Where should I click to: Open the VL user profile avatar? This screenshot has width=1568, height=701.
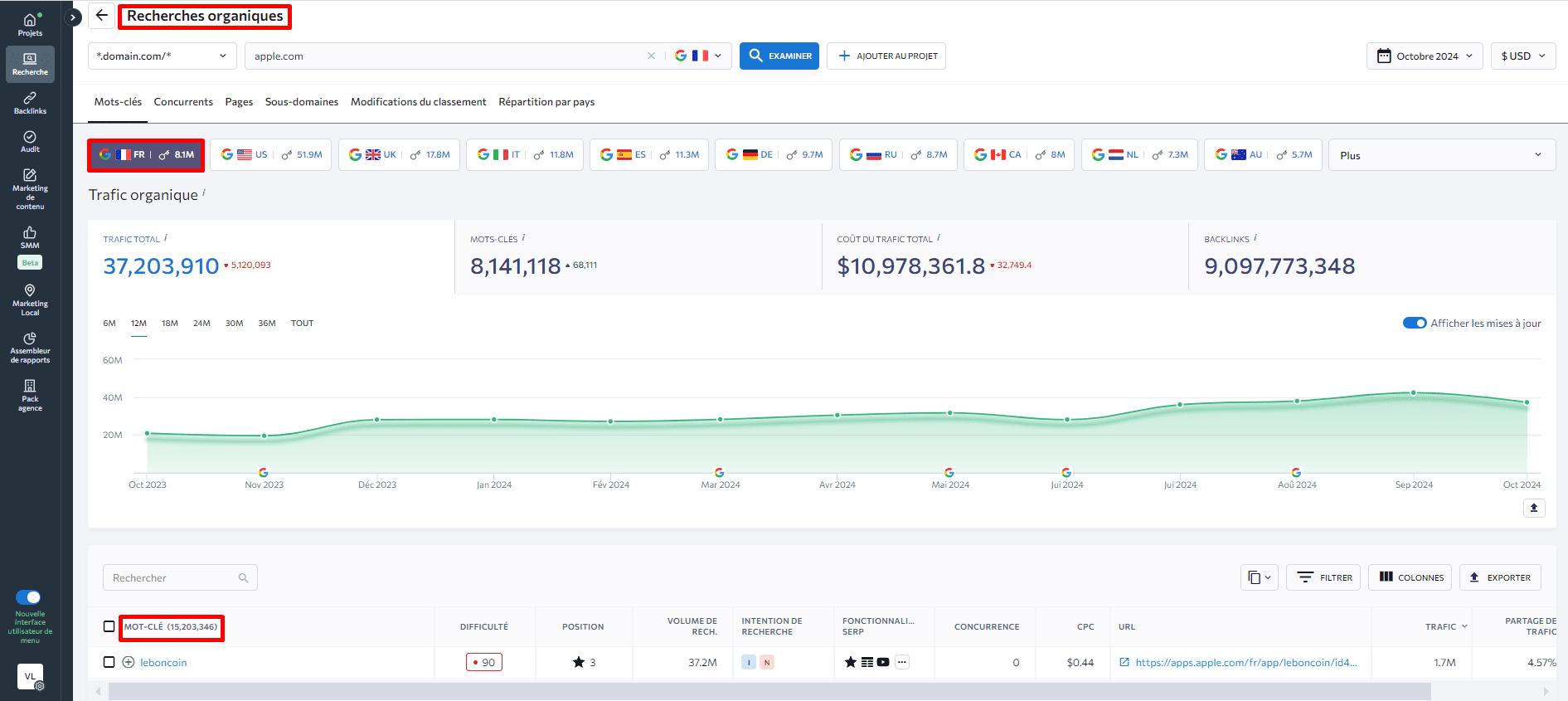pos(30,676)
